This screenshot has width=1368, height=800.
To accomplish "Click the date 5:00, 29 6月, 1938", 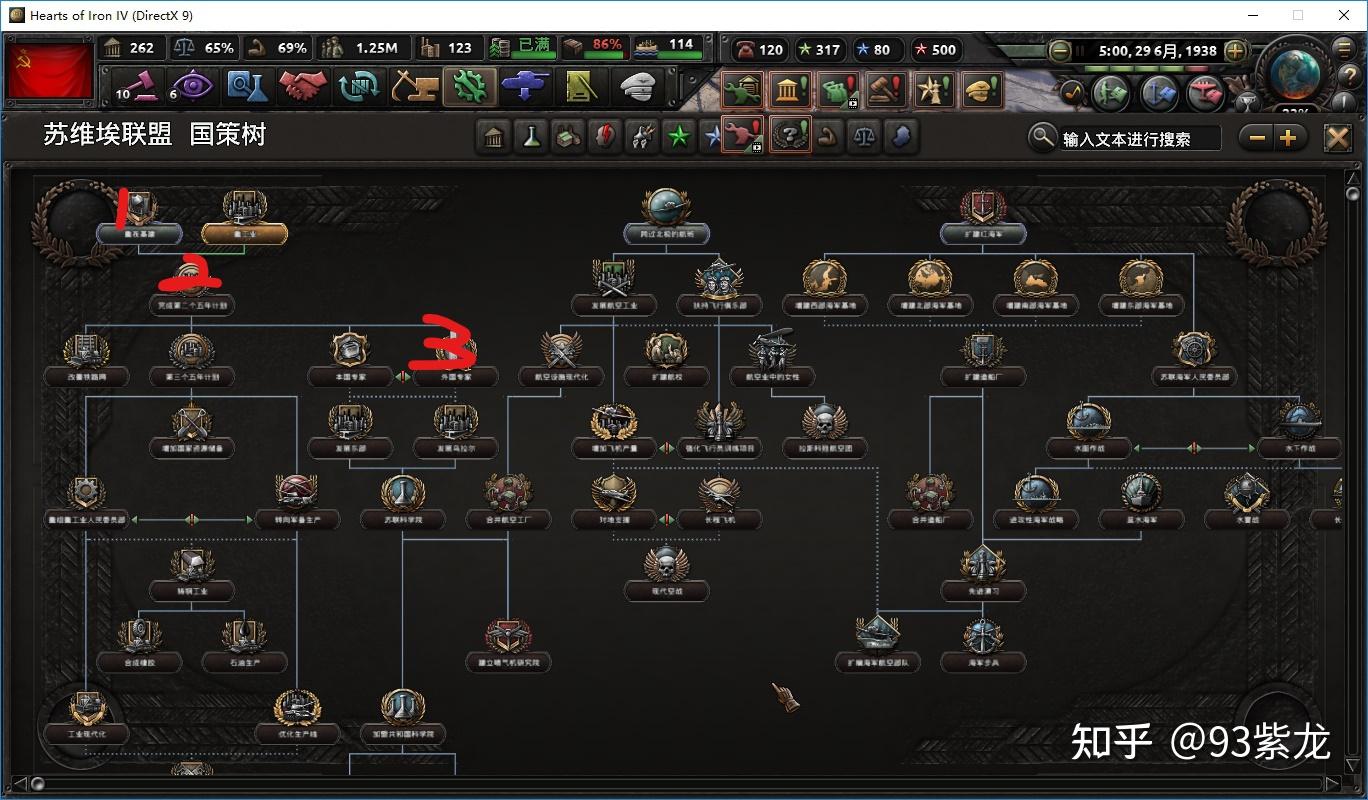I will (1157, 50).
